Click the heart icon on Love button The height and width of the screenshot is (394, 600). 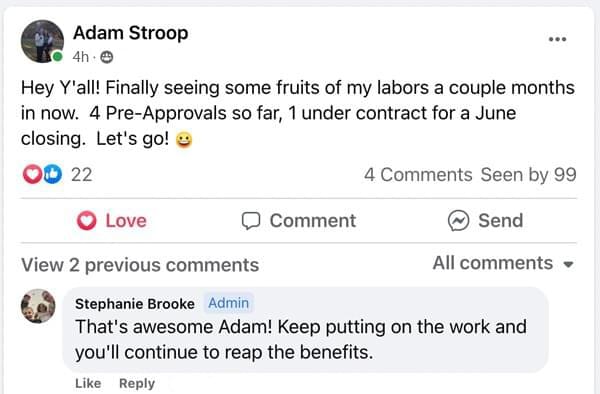[86, 221]
